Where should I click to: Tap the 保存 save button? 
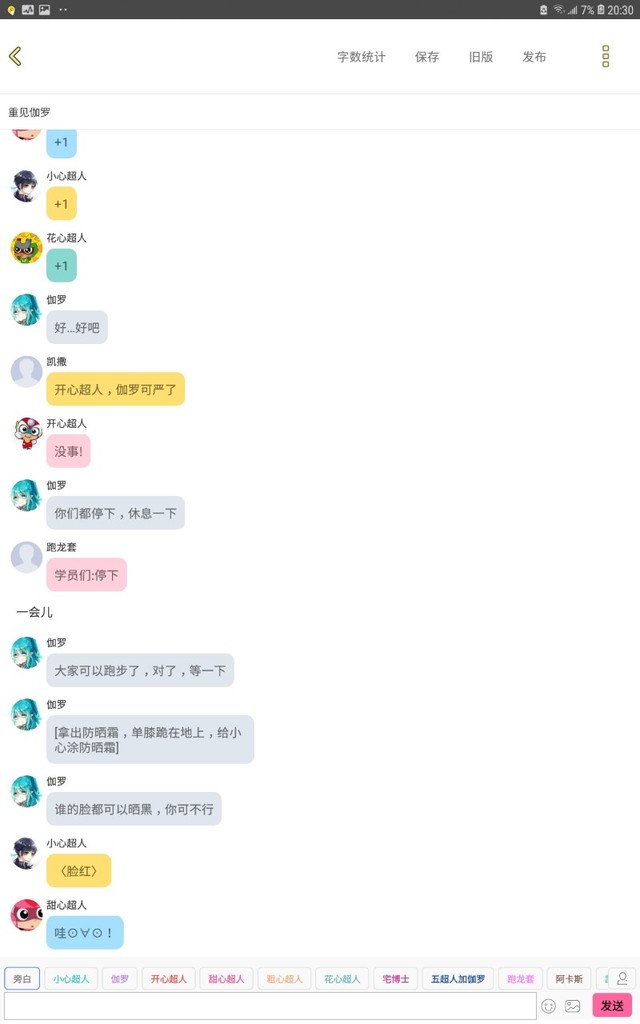click(427, 57)
